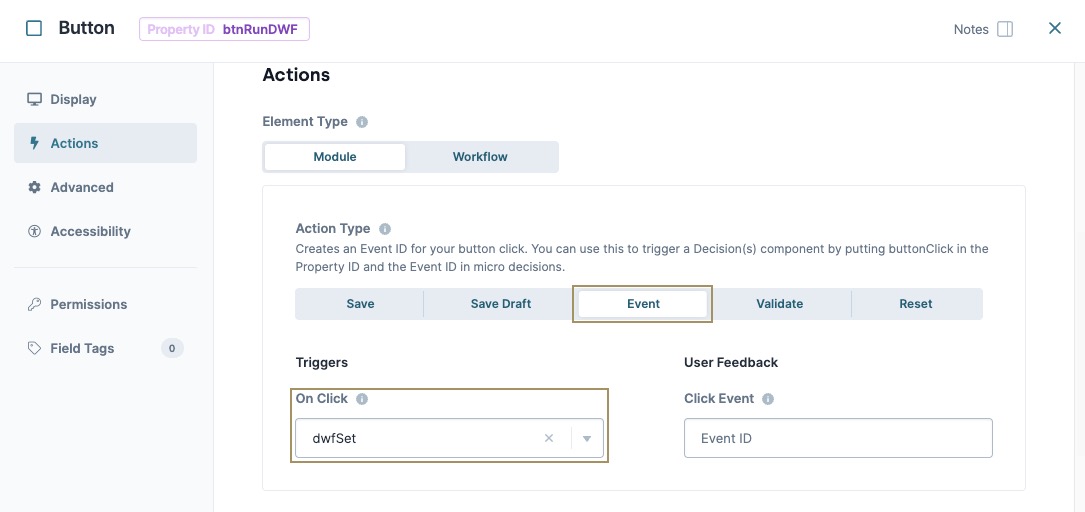The height and width of the screenshot is (512, 1085).
Task: Click the User Feedback heading text
Action: pyautogui.click(x=731, y=363)
